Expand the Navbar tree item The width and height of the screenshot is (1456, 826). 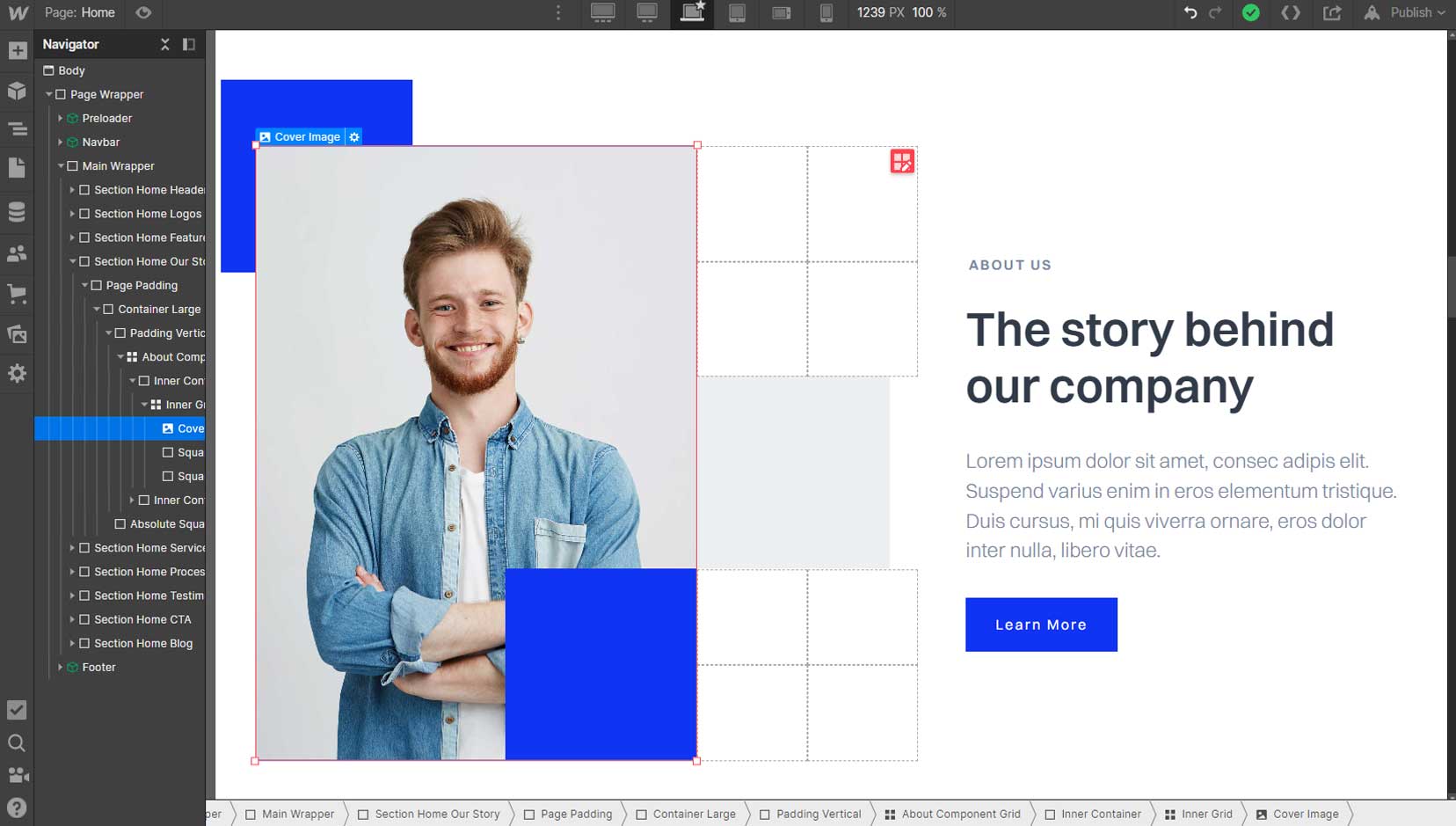pos(60,142)
